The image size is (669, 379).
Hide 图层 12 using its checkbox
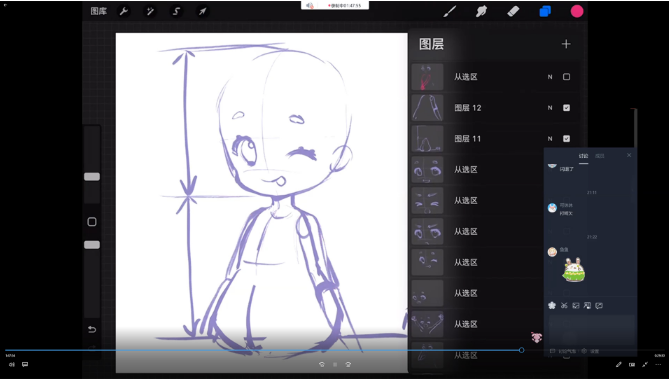(566, 108)
